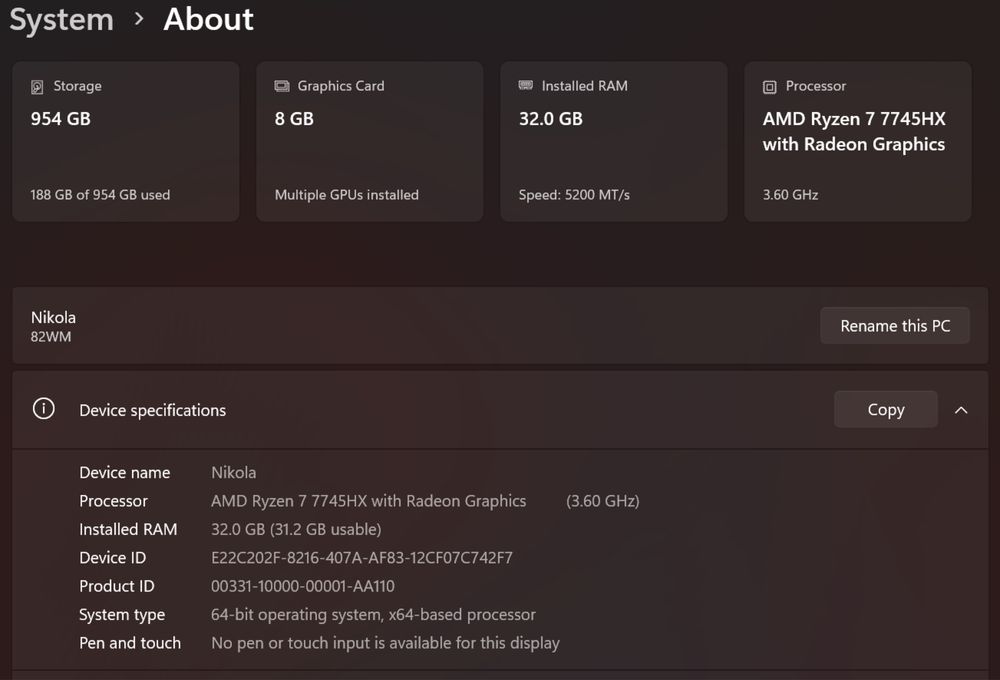Click the (3.60 GHz) value in Processor row
This screenshot has width=1000, height=680.
(x=603, y=501)
